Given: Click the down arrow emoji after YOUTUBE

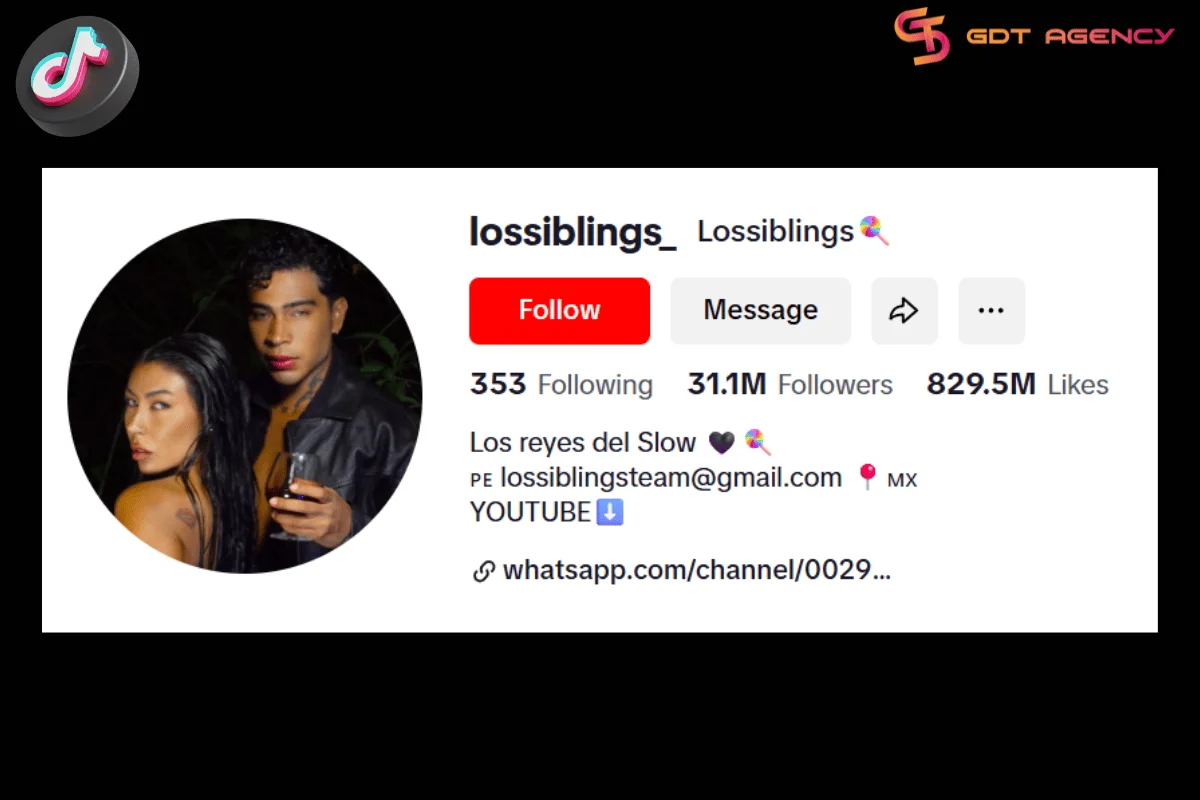Looking at the screenshot, I should [x=610, y=512].
